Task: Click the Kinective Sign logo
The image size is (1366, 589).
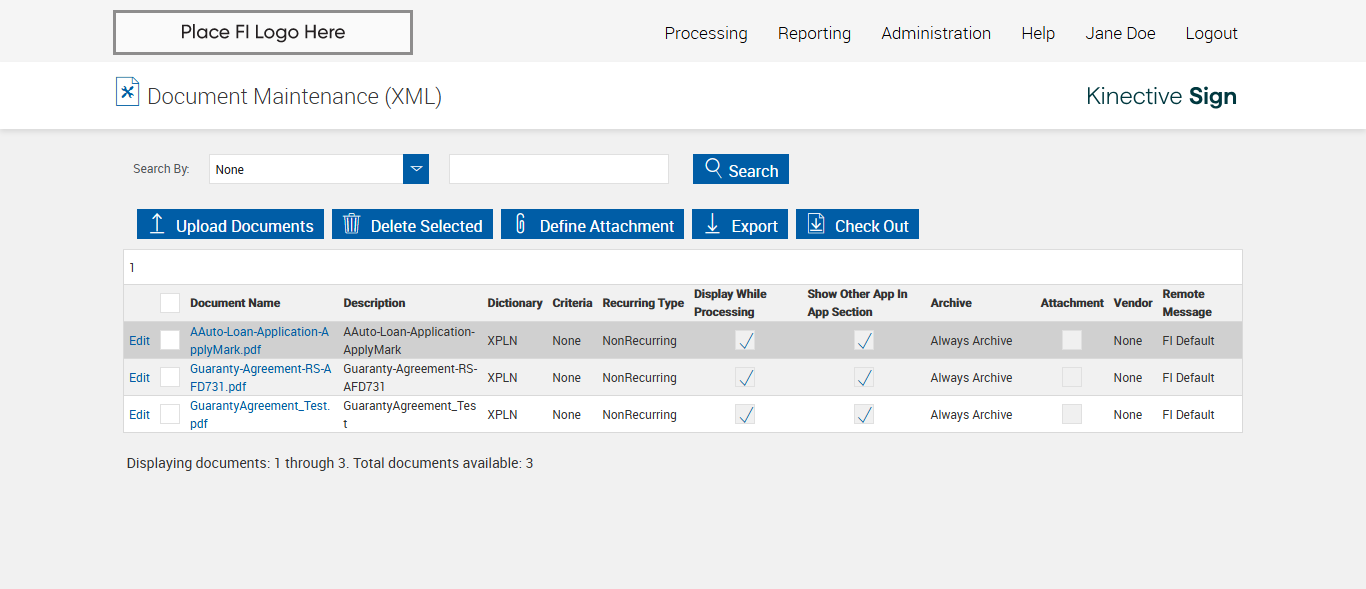Action: [x=1161, y=96]
